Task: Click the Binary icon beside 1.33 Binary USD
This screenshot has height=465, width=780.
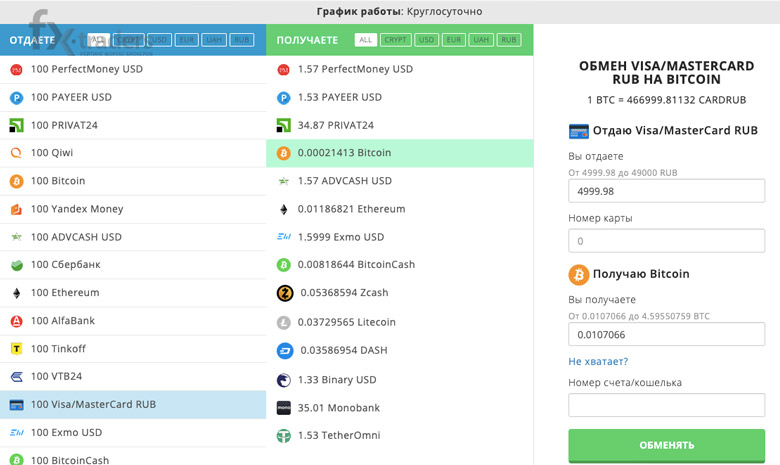Action: pyautogui.click(x=284, y=380)
